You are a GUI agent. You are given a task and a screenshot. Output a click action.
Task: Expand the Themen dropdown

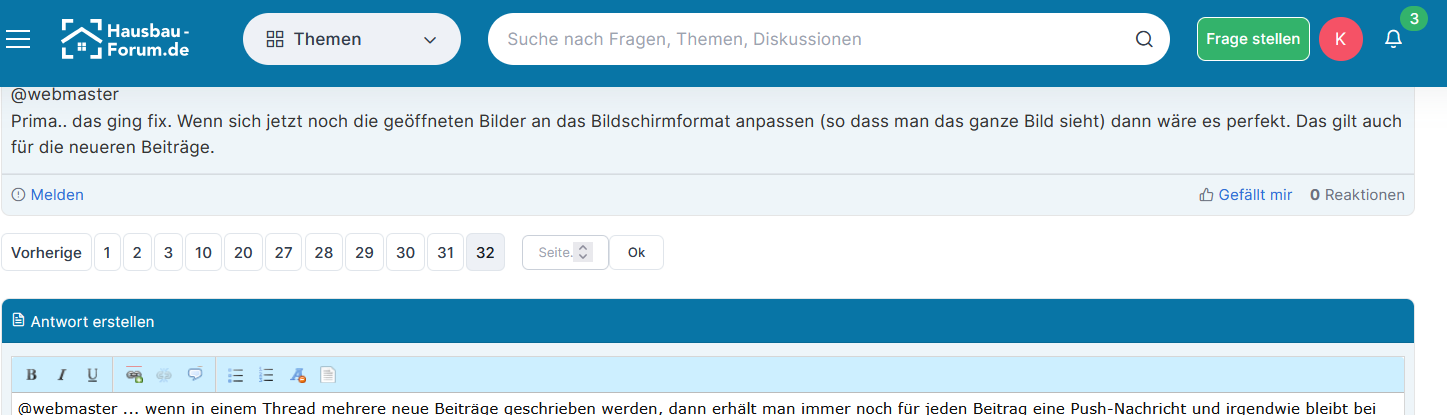[x=352, y=39]
